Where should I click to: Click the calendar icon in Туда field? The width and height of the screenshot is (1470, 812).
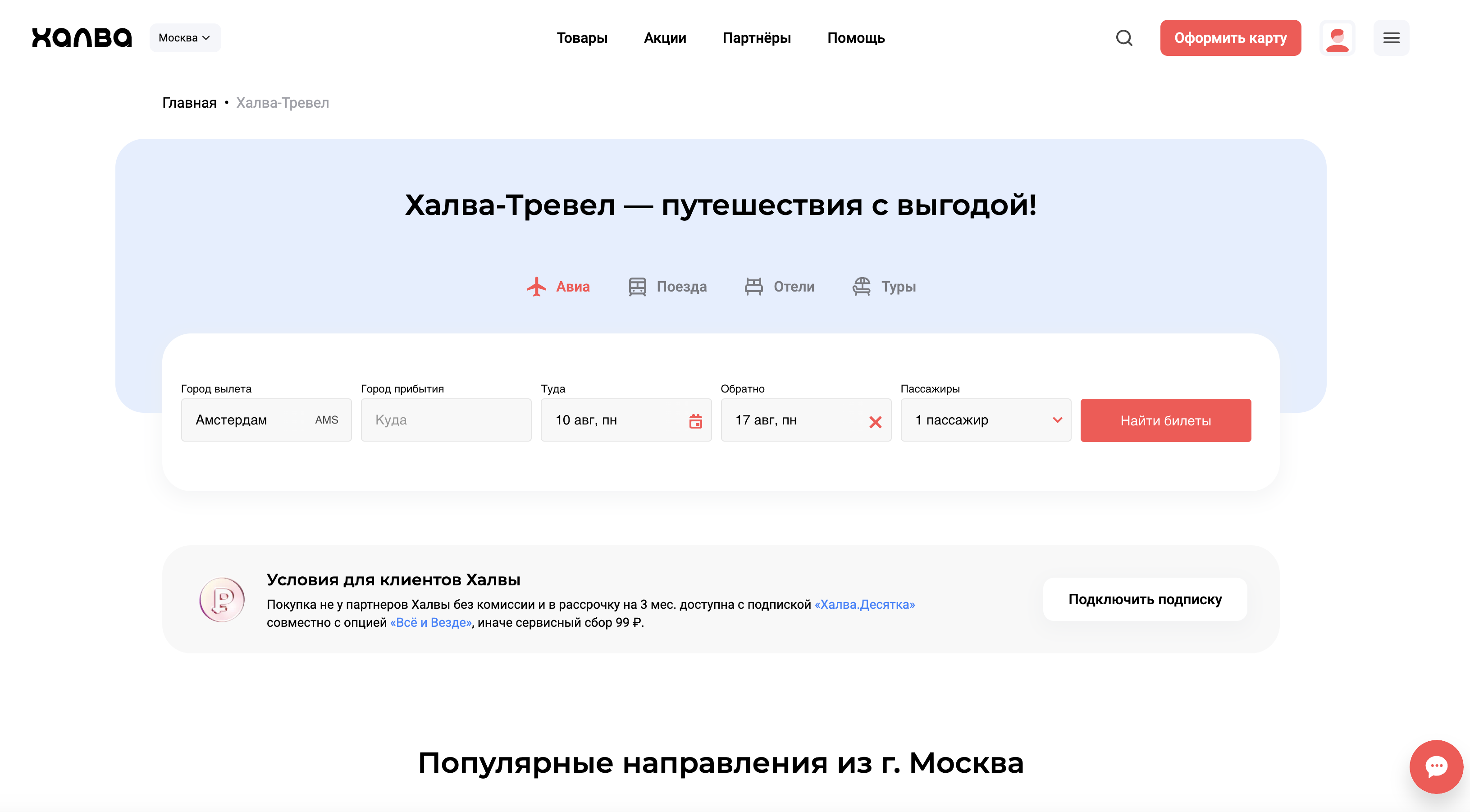click(696, 421)
